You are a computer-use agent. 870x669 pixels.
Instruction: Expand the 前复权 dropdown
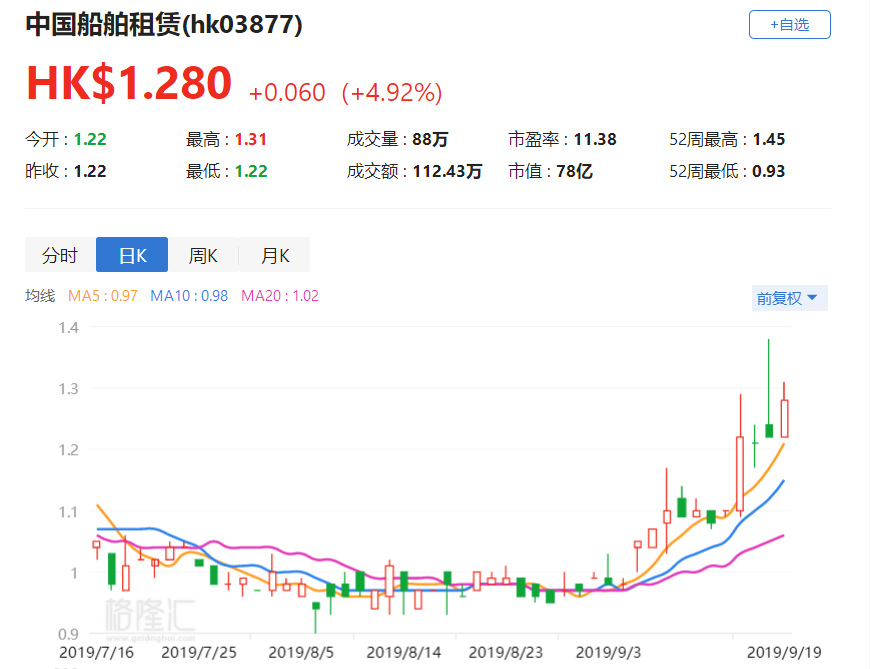(790, 298)
